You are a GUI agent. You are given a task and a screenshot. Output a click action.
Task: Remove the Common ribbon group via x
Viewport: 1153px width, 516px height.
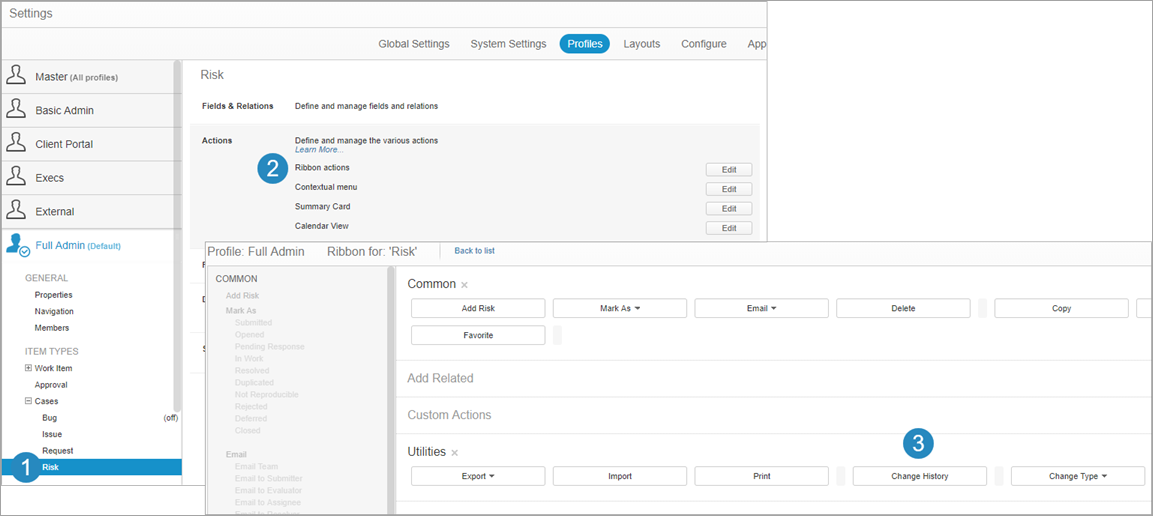coord(464,284)
